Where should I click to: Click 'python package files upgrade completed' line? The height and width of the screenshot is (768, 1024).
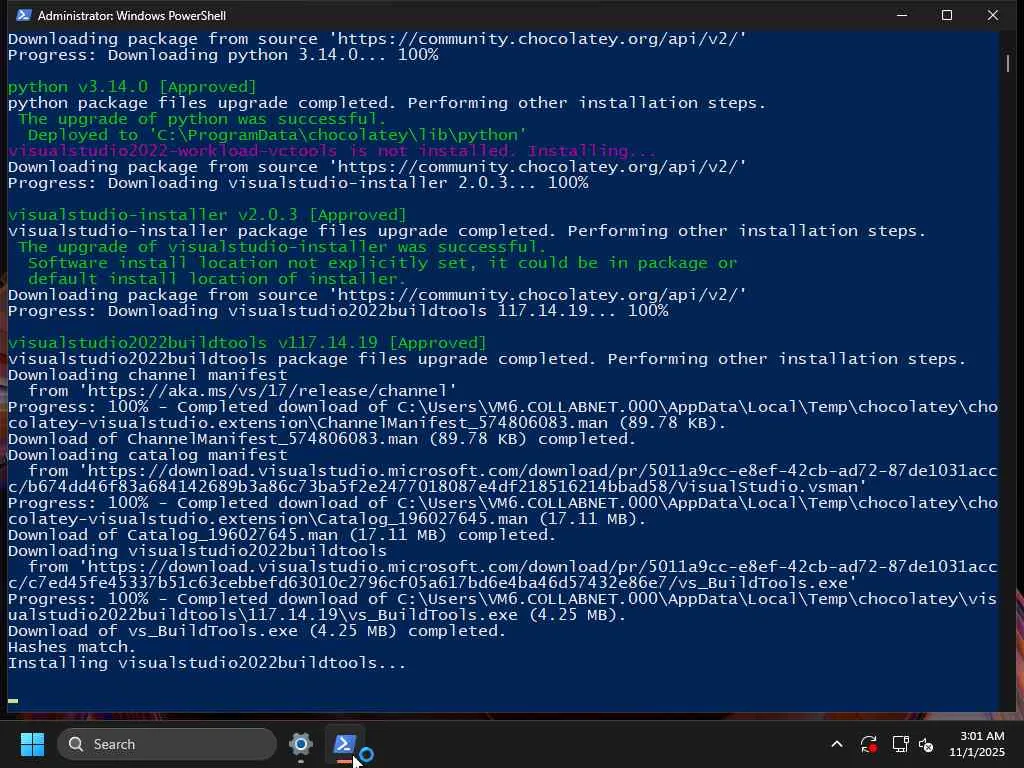point(387,103)
